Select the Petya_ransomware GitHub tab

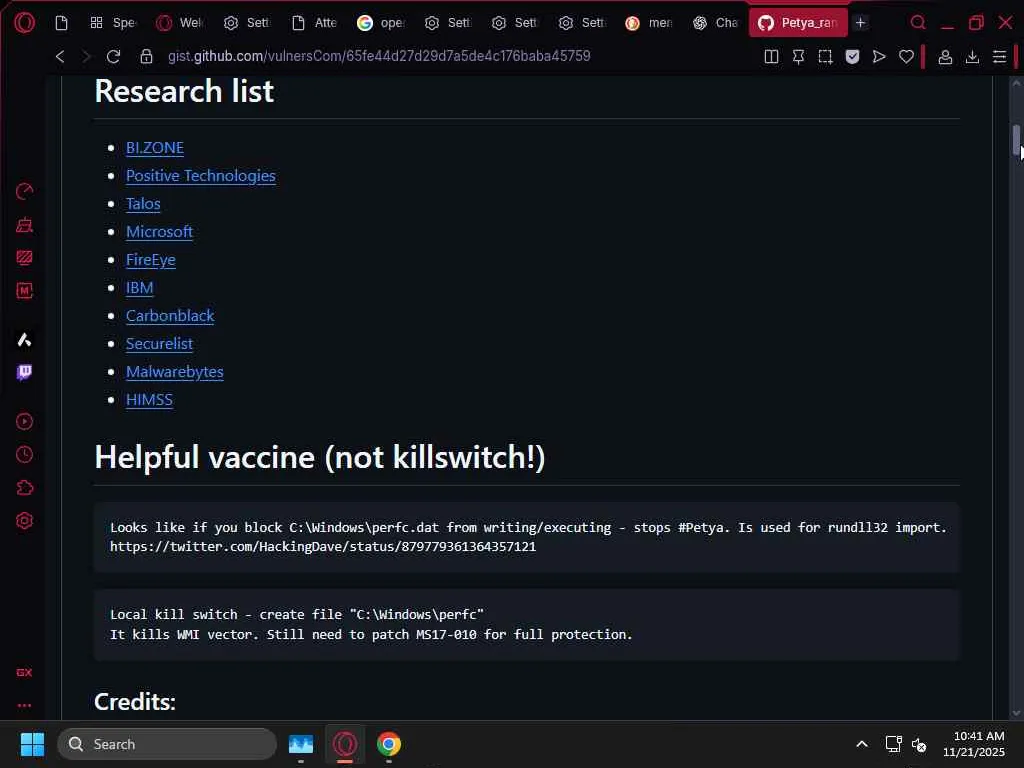(798, 23)
